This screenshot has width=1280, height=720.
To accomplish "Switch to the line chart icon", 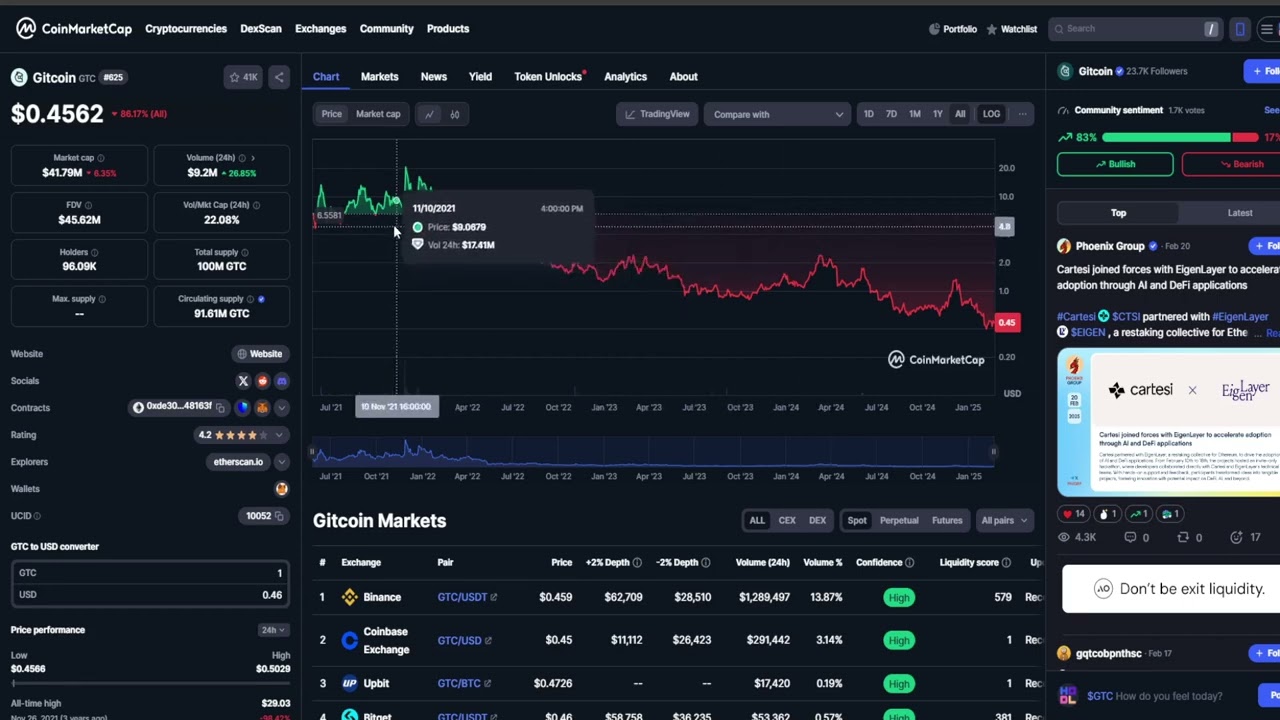I will [x=429, y=114].
